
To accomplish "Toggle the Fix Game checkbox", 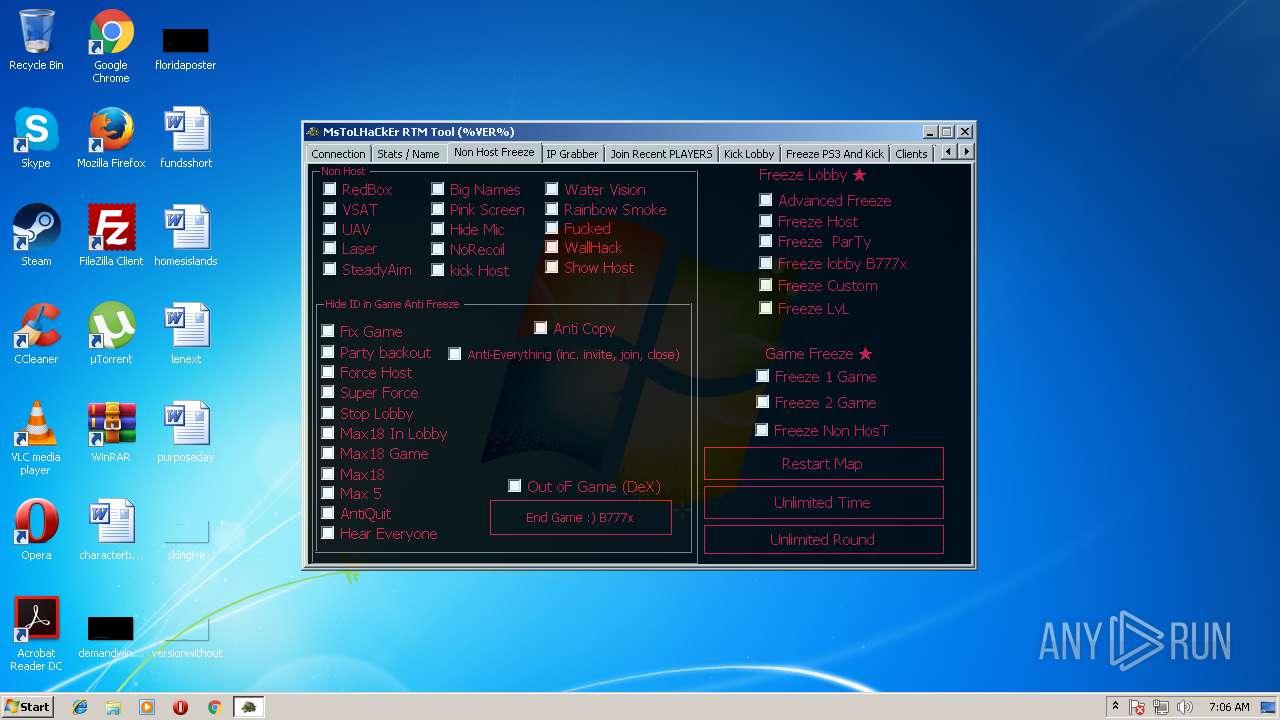I will click(328, 331).
